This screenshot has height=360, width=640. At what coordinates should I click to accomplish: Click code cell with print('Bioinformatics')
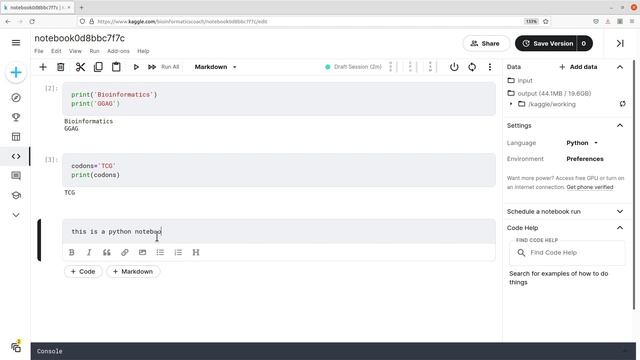click(279, 99)
